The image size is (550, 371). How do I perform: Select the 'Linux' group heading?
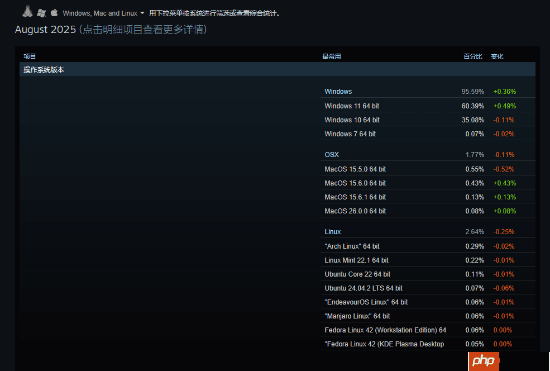(x=333, y=232)
